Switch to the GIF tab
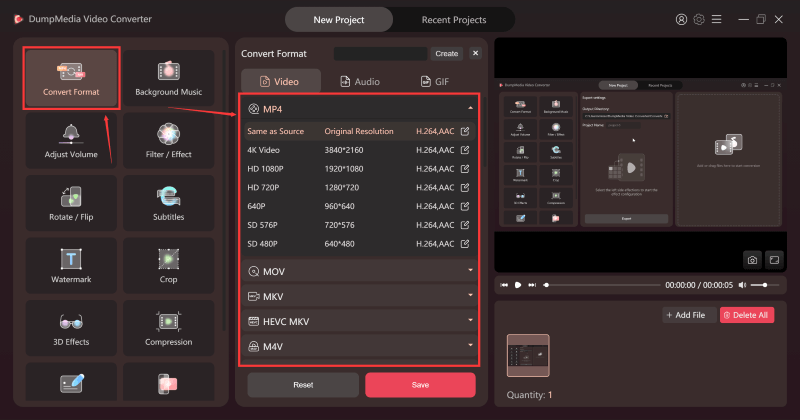The height and width of the screenshot is (420, 800). coord(435,81)
